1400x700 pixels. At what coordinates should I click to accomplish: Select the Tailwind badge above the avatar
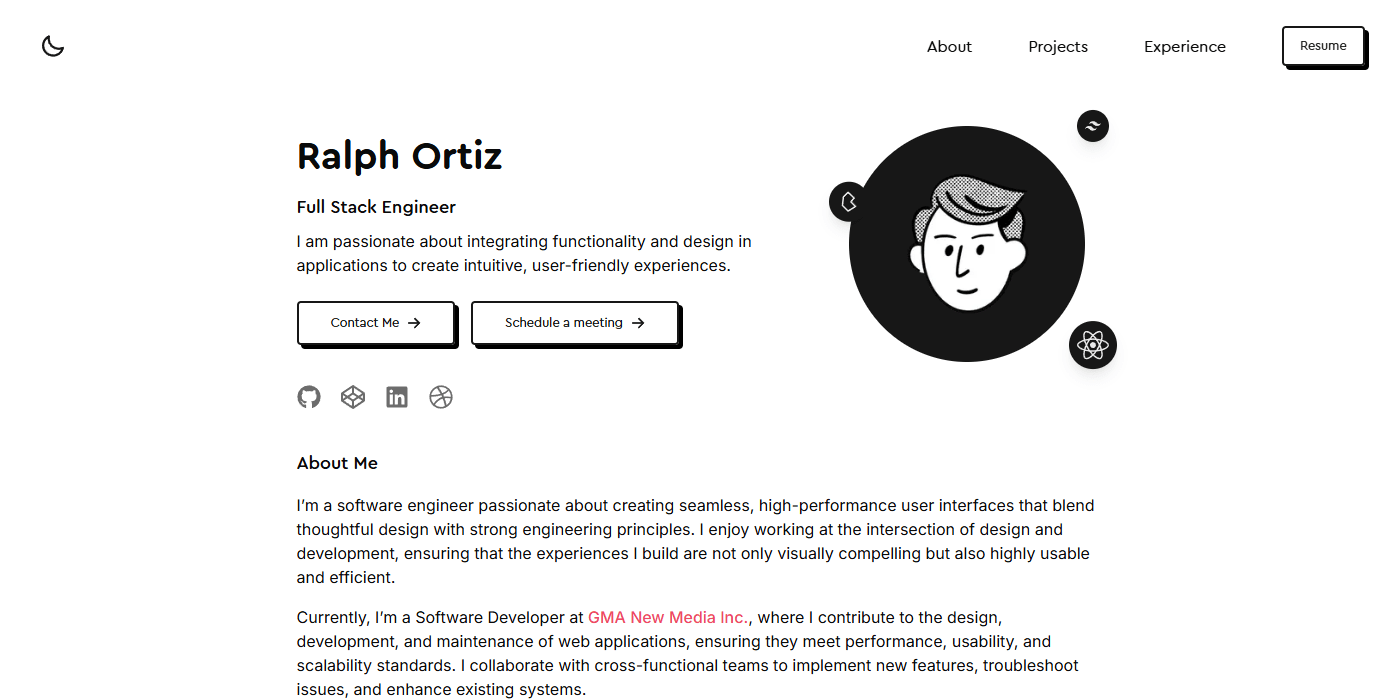tap(1092, 126)
